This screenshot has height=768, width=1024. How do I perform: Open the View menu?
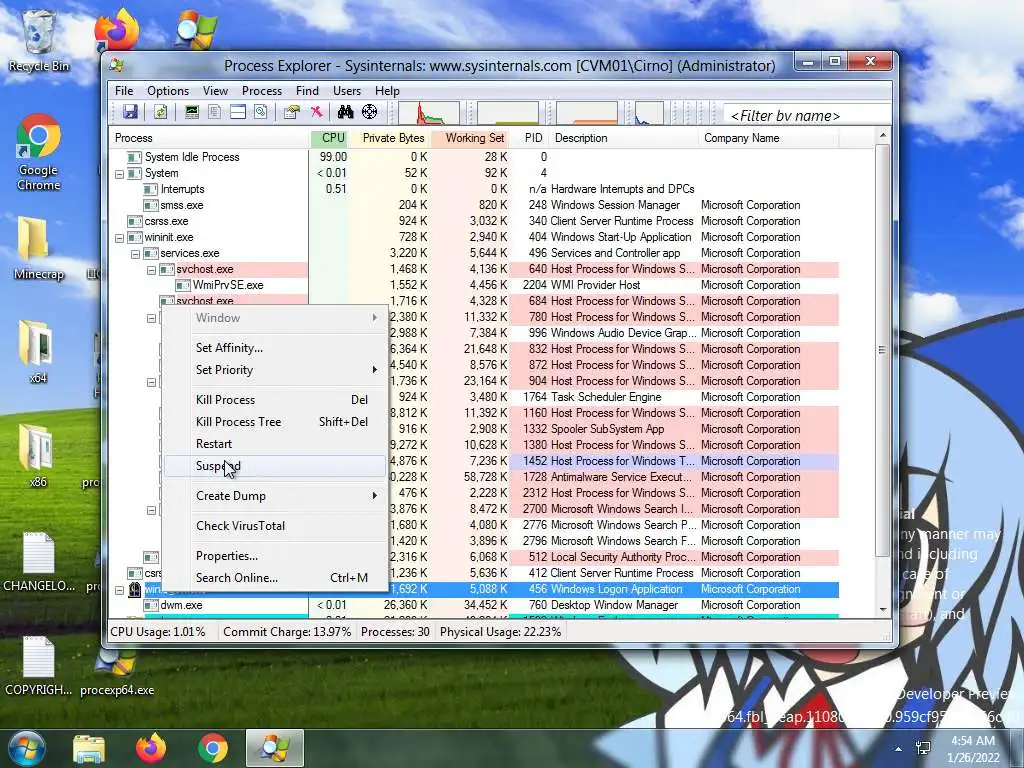215,91
